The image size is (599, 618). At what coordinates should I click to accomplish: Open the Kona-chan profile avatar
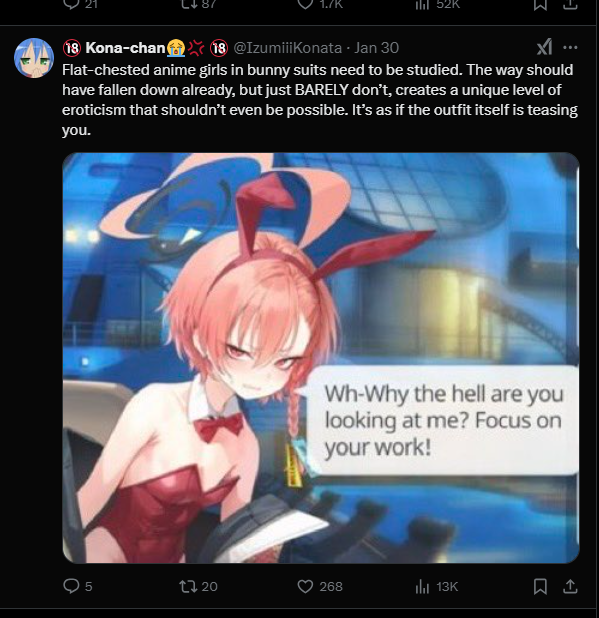coord(34,58)
